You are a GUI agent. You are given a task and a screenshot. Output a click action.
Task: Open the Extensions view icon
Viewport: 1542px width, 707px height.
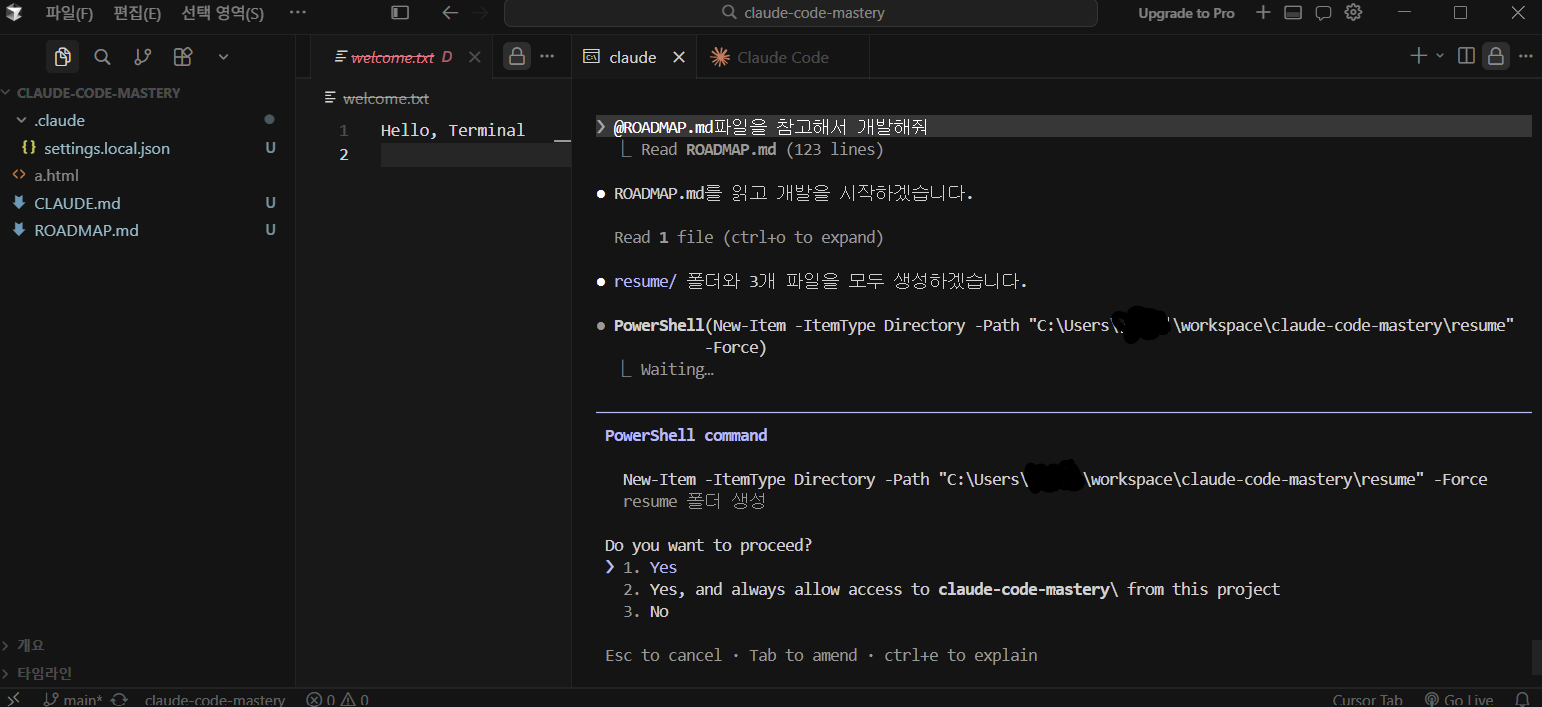[x=183, y=57]
